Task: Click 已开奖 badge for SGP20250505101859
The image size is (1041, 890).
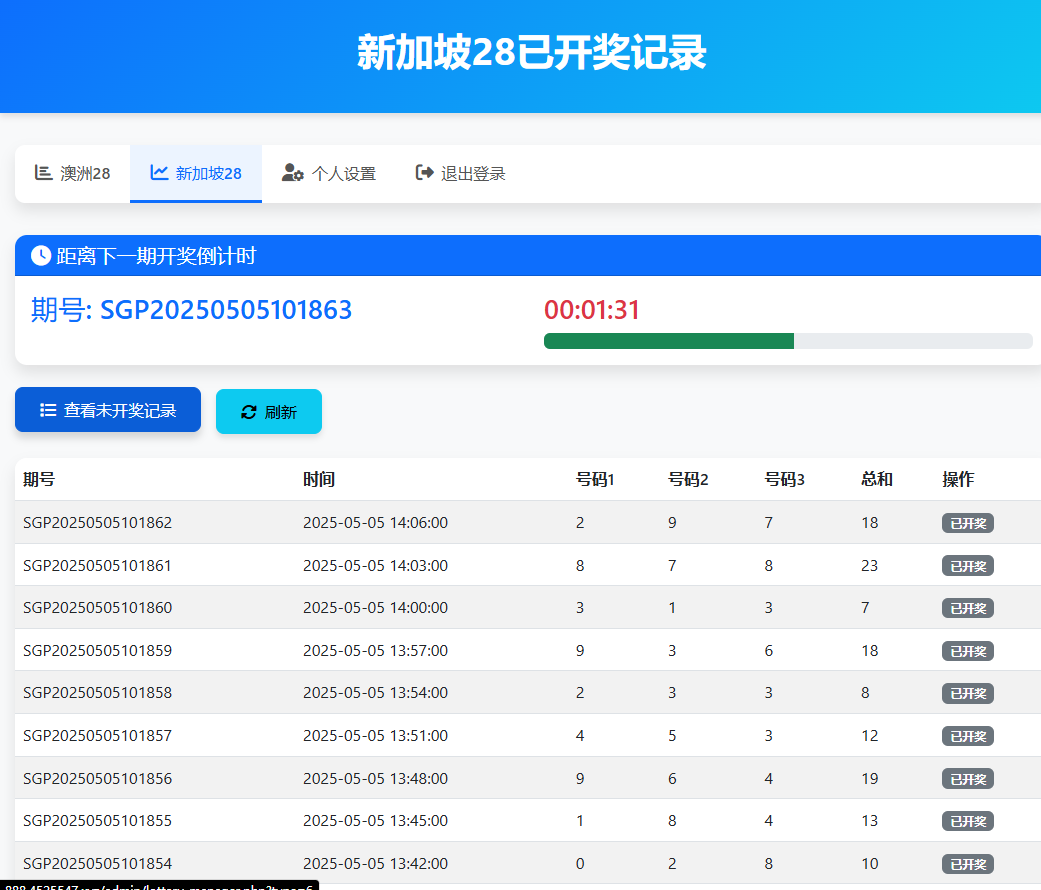Action: [967, 651]
